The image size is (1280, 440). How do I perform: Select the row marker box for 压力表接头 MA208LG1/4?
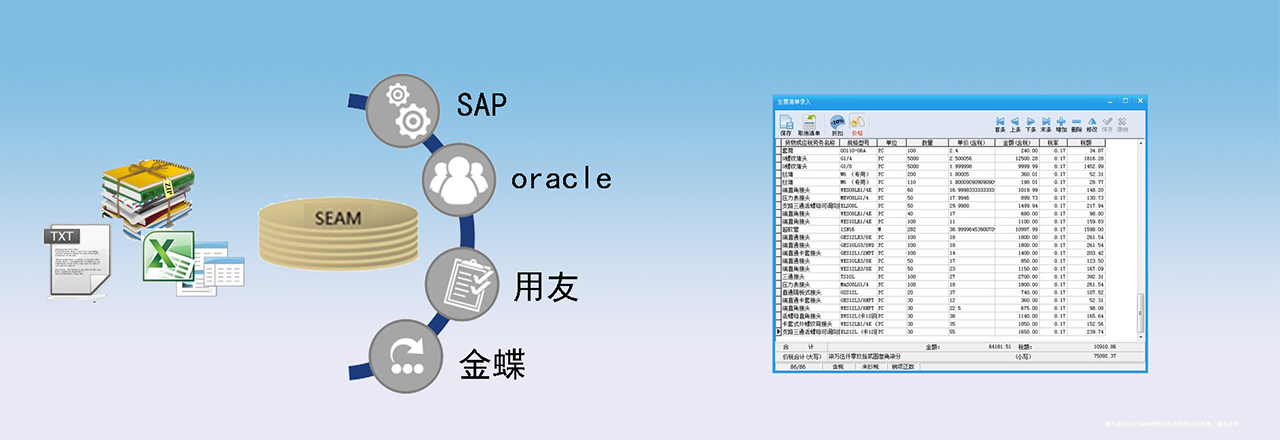778,284
